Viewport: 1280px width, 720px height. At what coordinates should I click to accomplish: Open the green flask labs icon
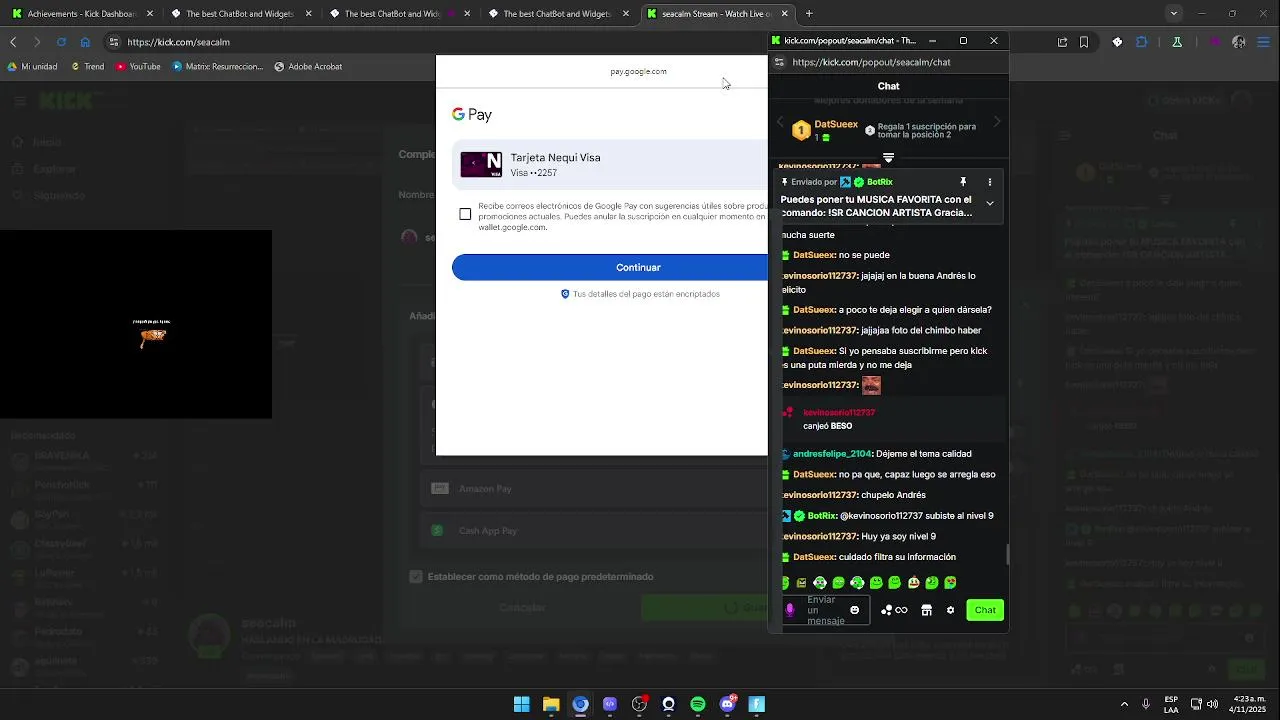(1177, 42)
